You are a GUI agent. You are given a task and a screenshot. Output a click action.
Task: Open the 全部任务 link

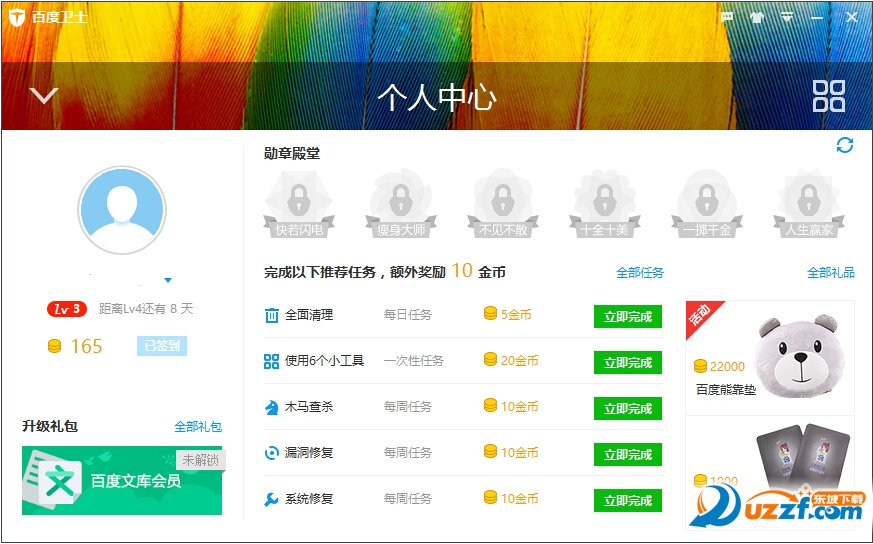tap(639, 272)
